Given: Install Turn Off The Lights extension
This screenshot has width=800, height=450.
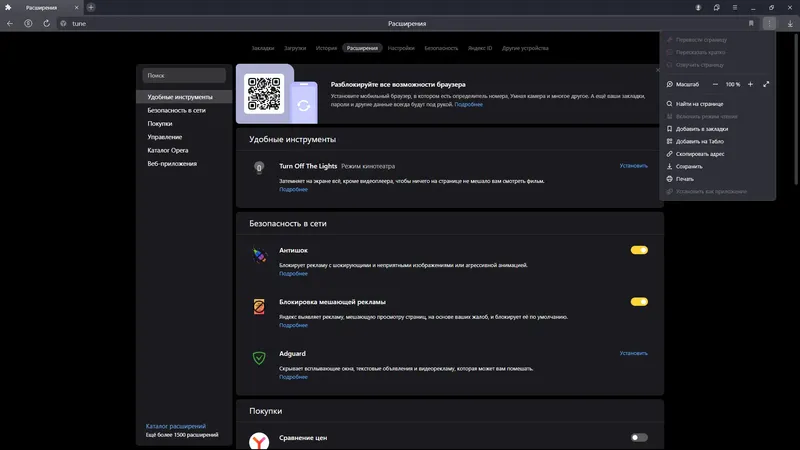Looking at the screenshot, I should pos(634,166).
